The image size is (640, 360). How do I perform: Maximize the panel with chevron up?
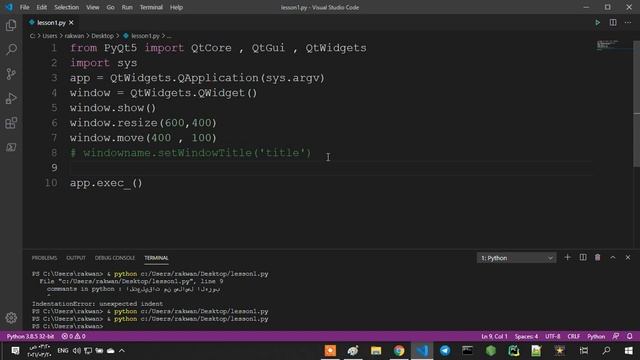[x=613, y=258]
